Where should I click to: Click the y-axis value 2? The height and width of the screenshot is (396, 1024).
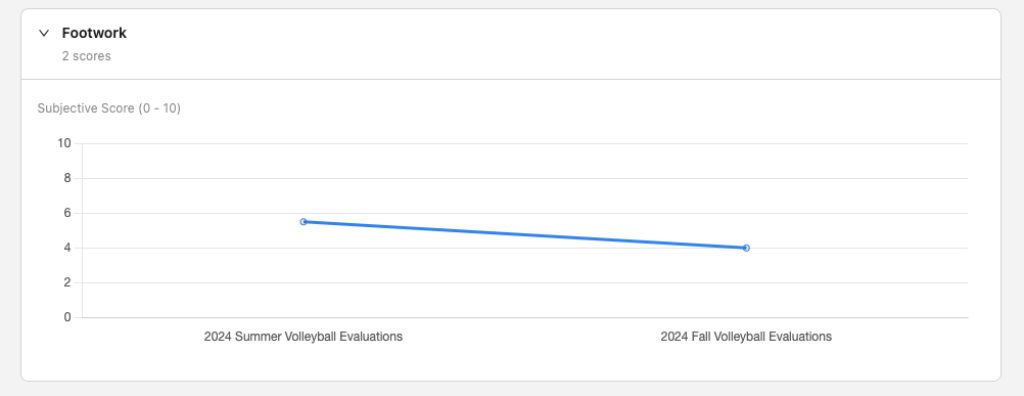[68, 282]
